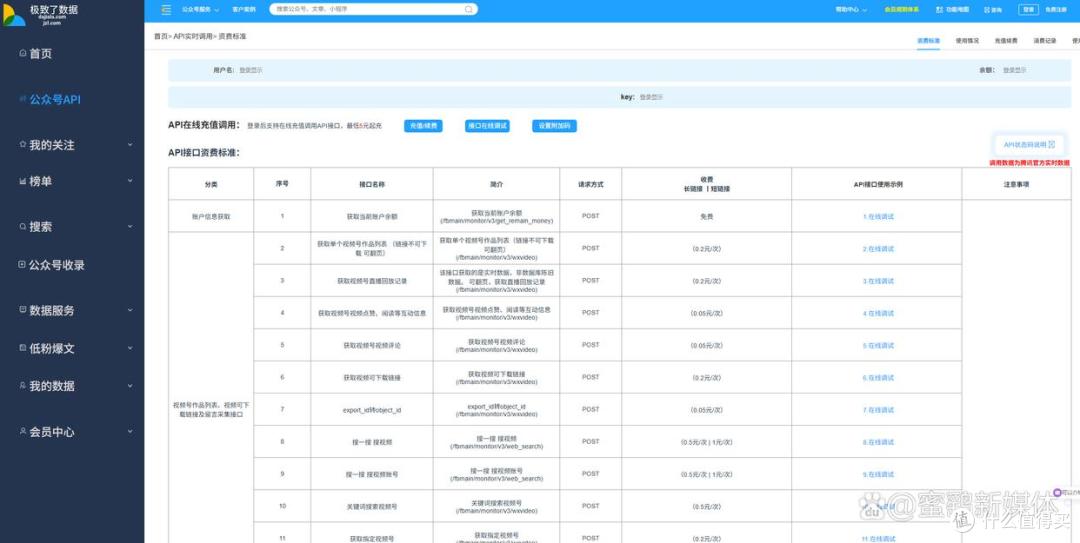This screenshot has width=1080, height=543.
Task: Click the 账户信息获取 category cell
Action: [211, 216]
